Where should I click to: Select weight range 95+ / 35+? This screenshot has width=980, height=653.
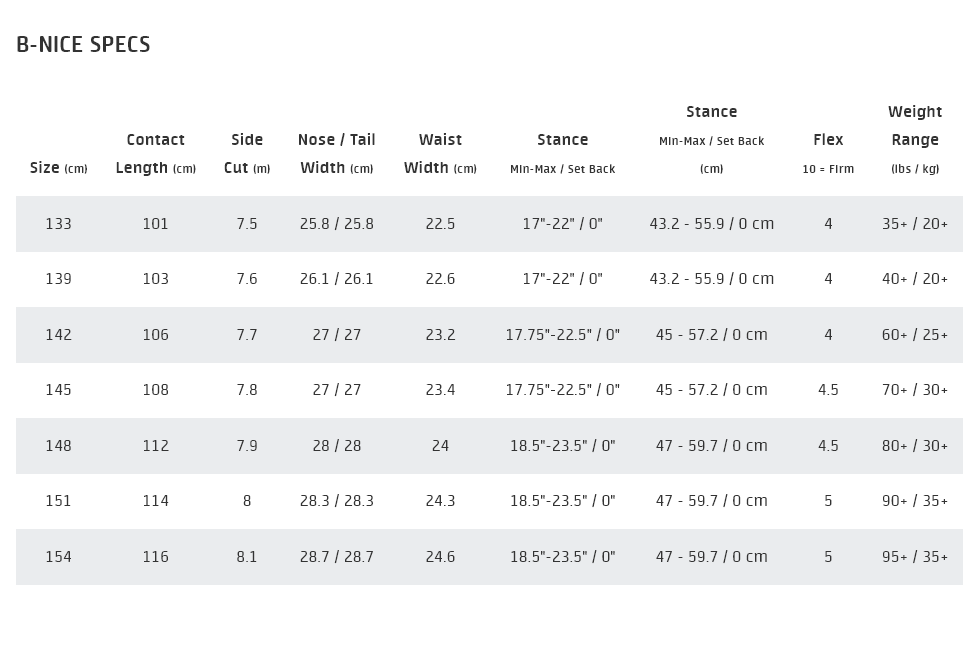point(915,557)
